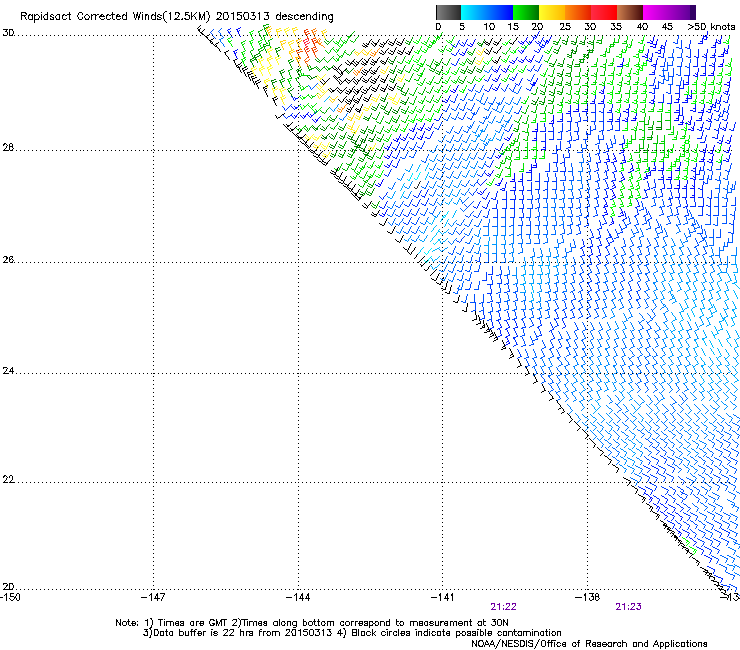Click the latitude label '22'
Screen dimensions: 740x650
tap(8, 480)
